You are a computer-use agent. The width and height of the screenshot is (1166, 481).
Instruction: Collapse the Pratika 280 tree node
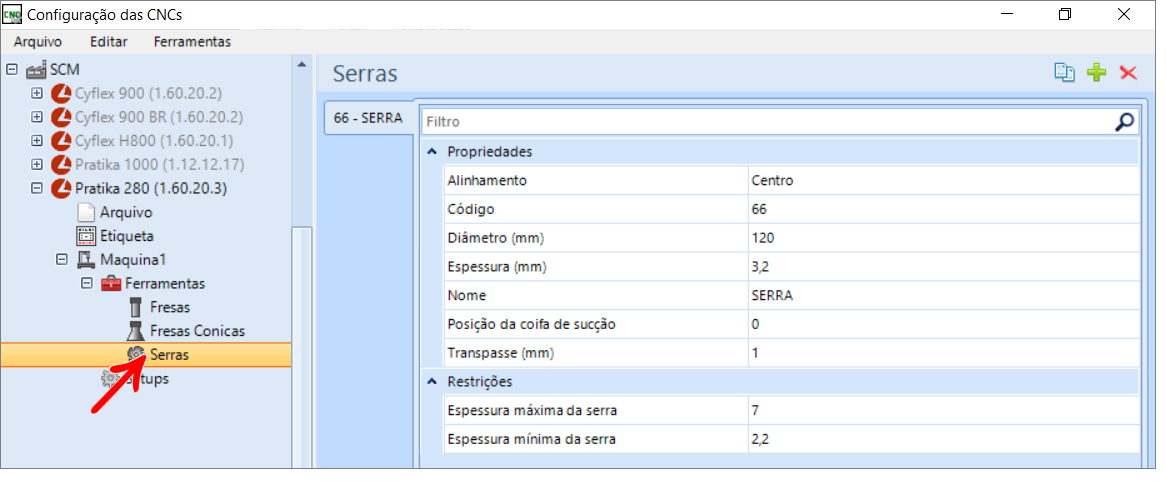click(37, 189)
